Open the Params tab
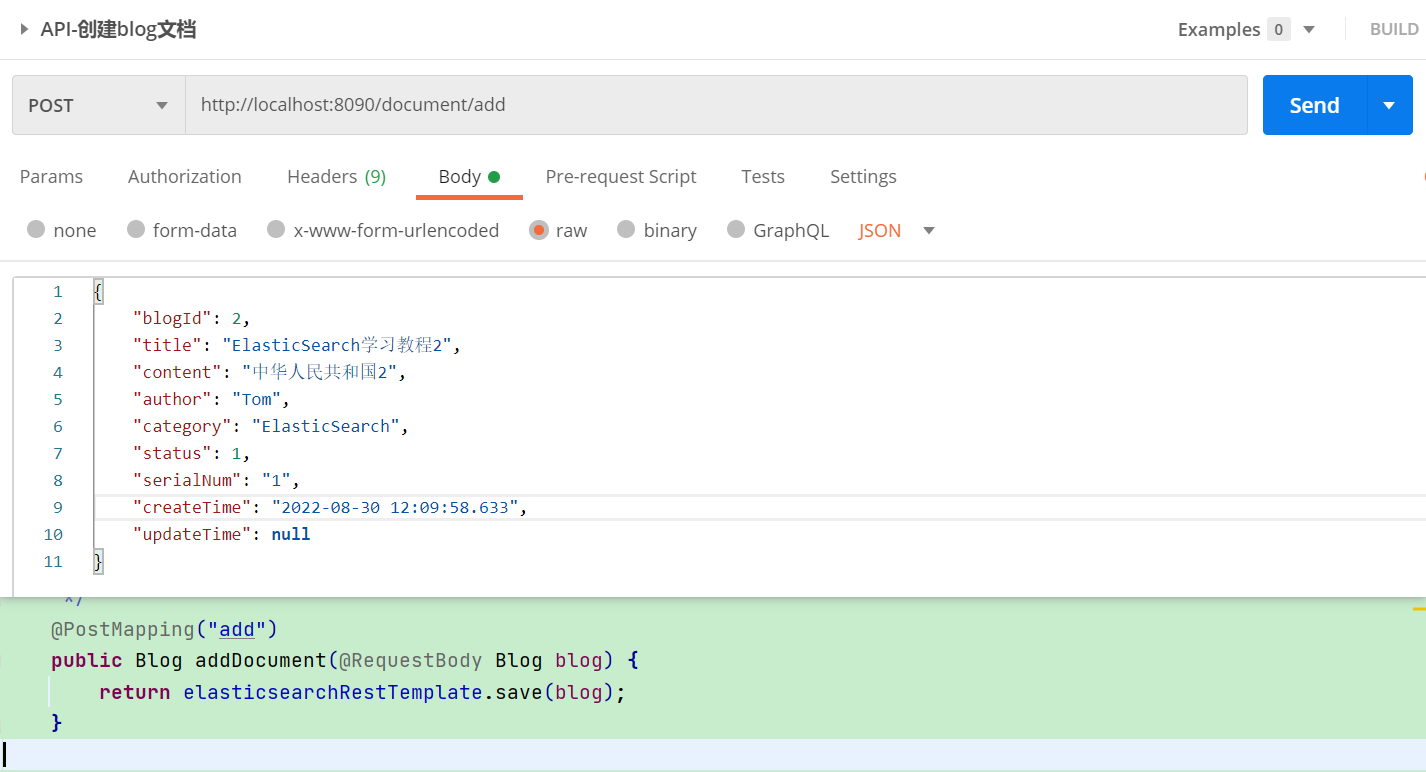The image size is (1426, 772). click(51, 176)
